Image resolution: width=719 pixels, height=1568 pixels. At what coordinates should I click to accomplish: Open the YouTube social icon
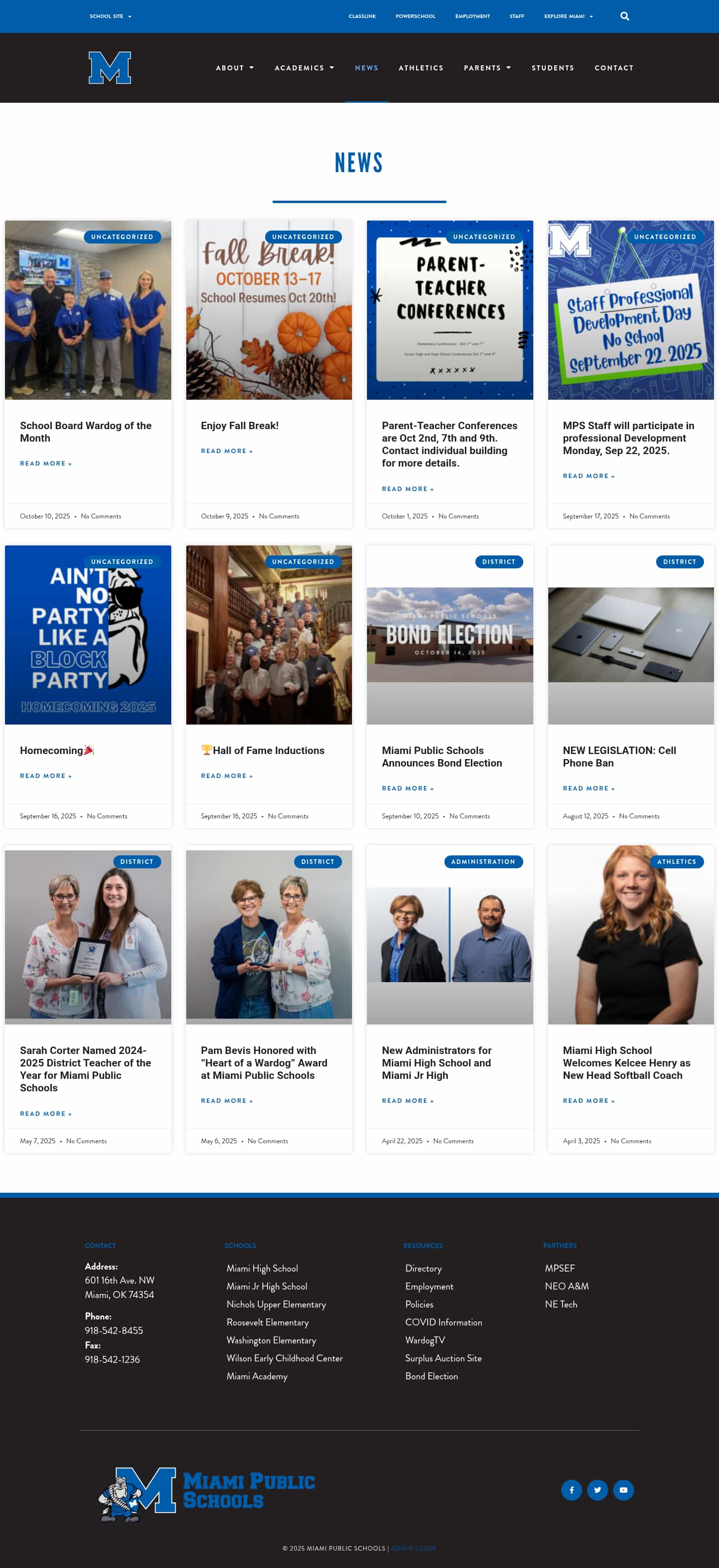[624, 1490]
